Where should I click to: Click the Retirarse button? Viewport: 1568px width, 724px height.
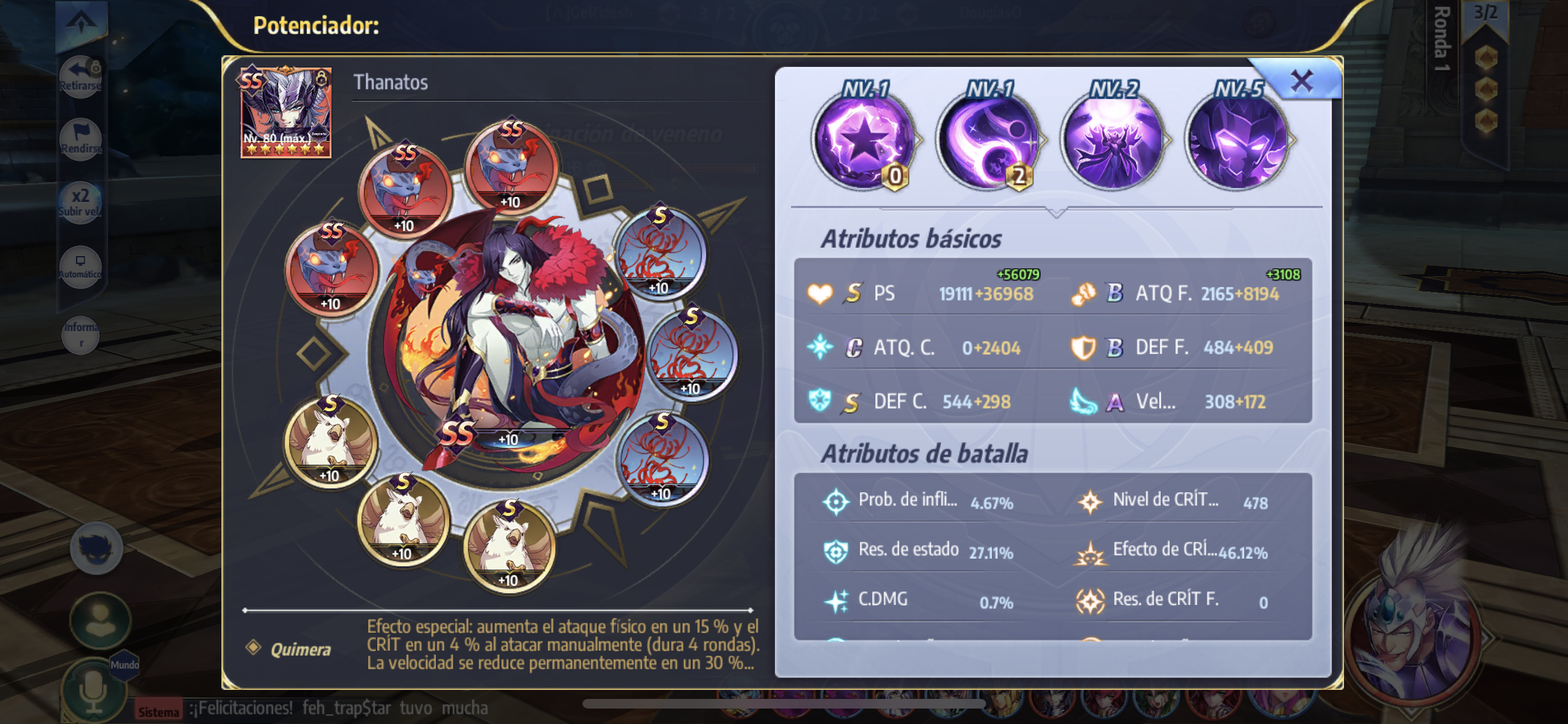(x=80, y=77)
